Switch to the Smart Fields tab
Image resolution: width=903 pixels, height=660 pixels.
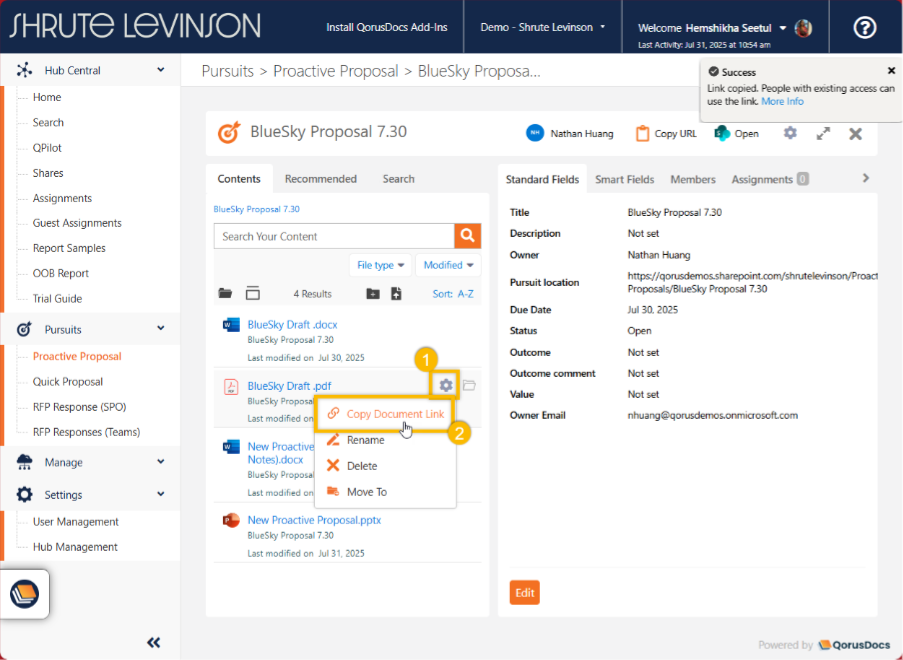click(624, 179)
